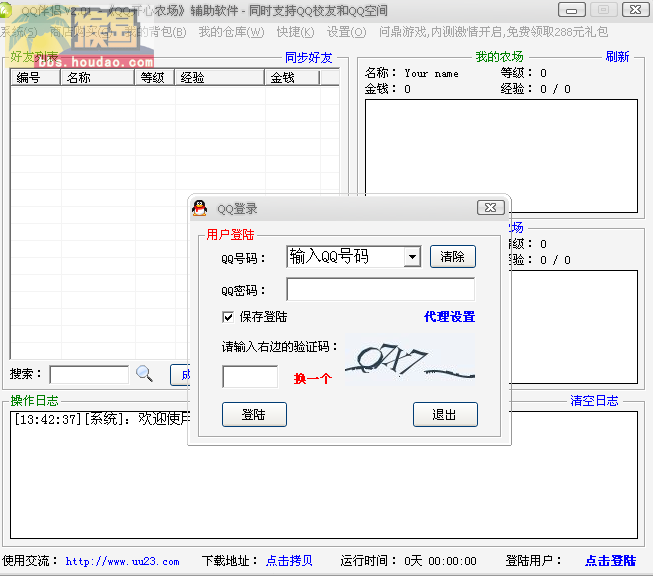
Task: Click the 清除 button
Action: (452, 256)
